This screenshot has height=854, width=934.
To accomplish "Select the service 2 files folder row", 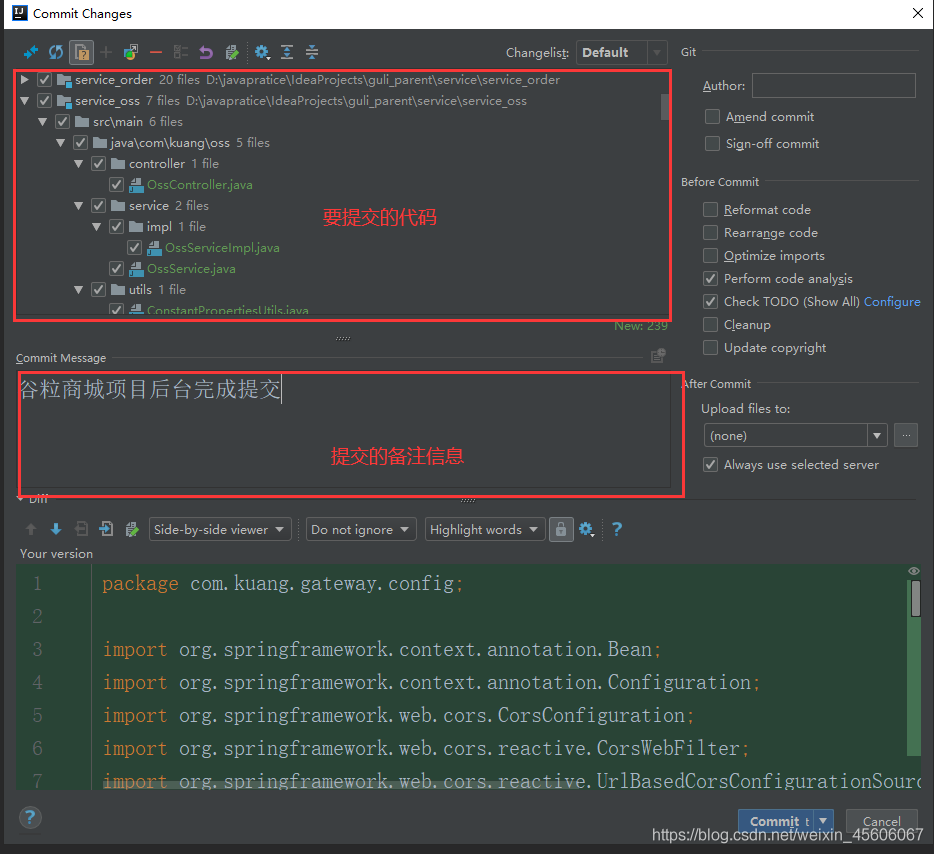I will (x=169, y=205).
